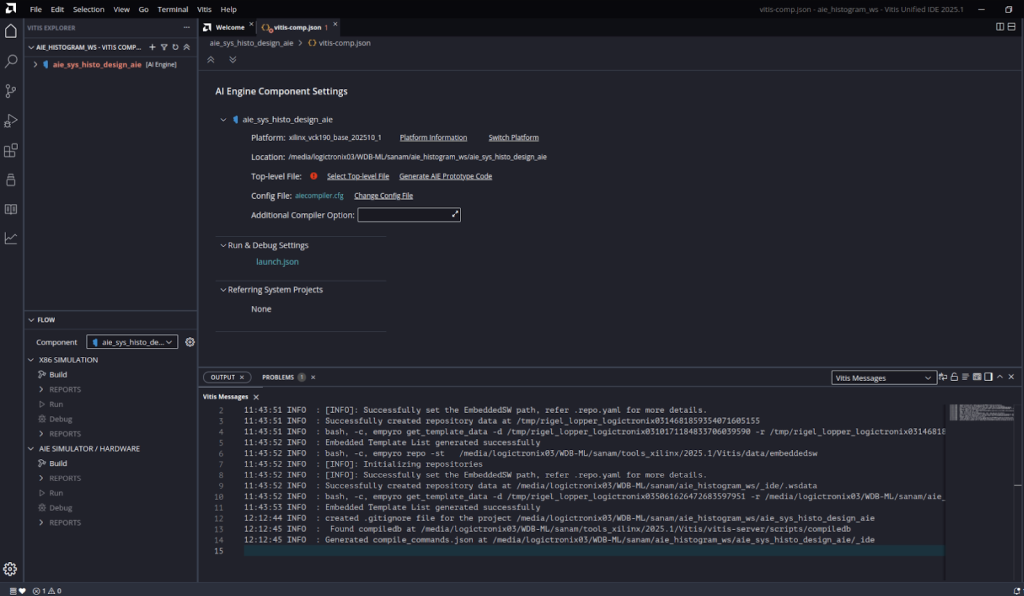This screenshot has width=1024, height=596.
Task: Collapse the AIE_HISTOGRAM_WS workspace section
Action: pos(31,47)
